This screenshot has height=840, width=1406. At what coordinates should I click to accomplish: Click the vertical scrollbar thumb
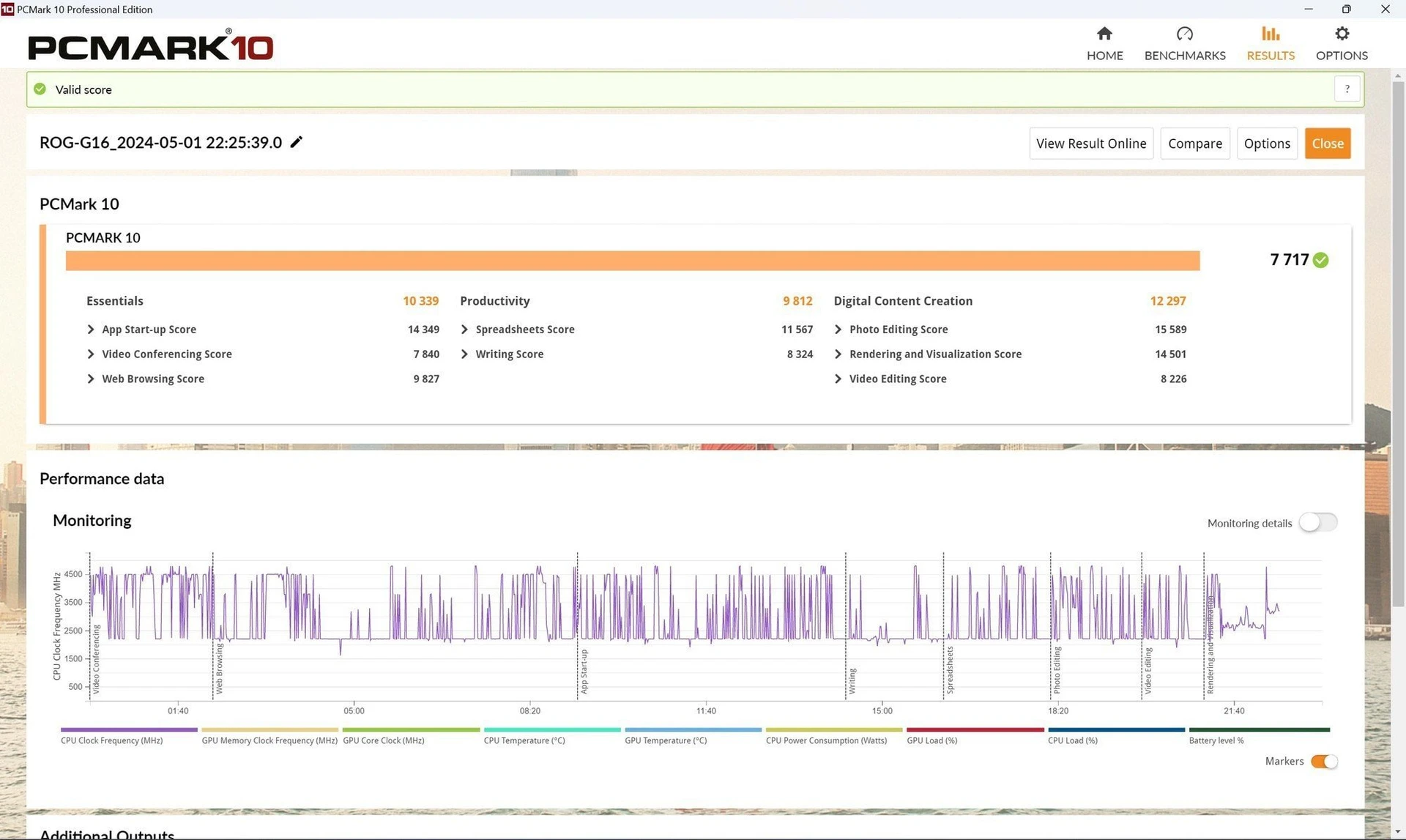click(1398, 344)
